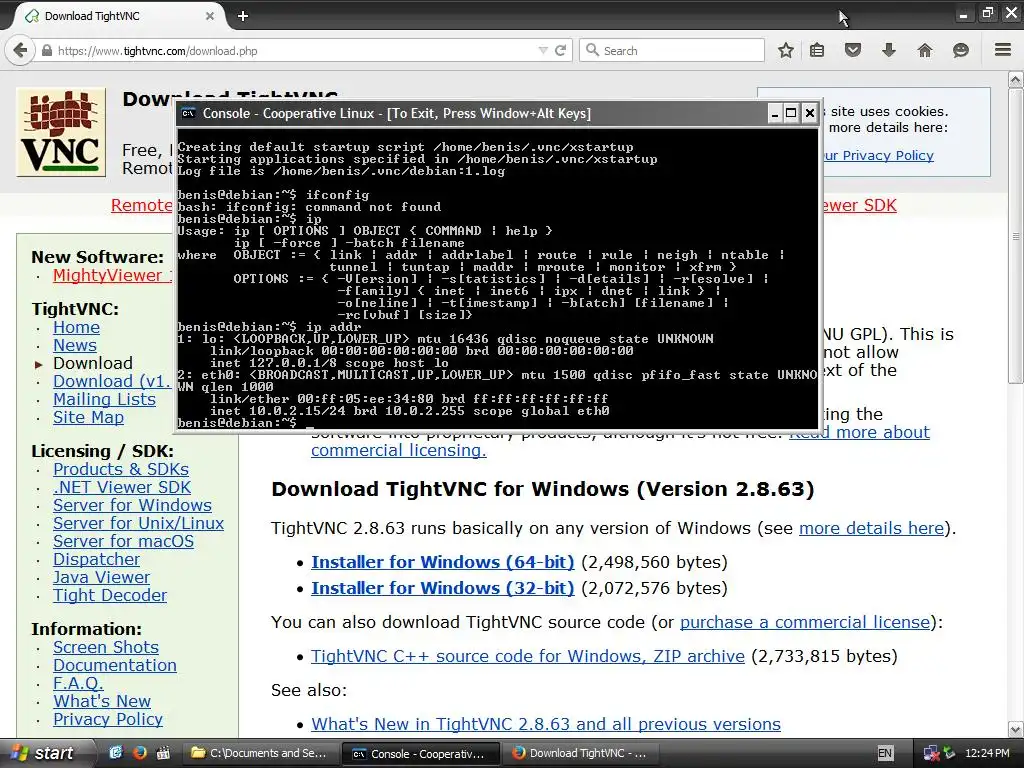Screen dimensions: 1024x768
Task: Open the Java Viewer link
Action: 101,577
